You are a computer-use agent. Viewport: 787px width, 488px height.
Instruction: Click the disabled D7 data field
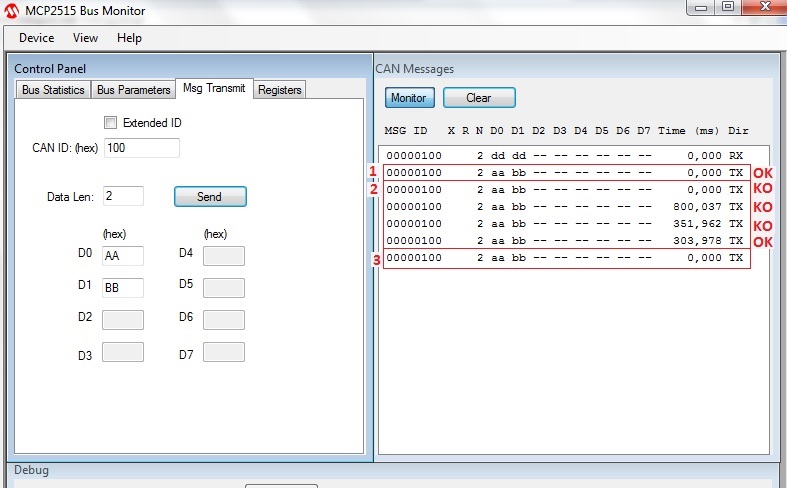(224, 352)
